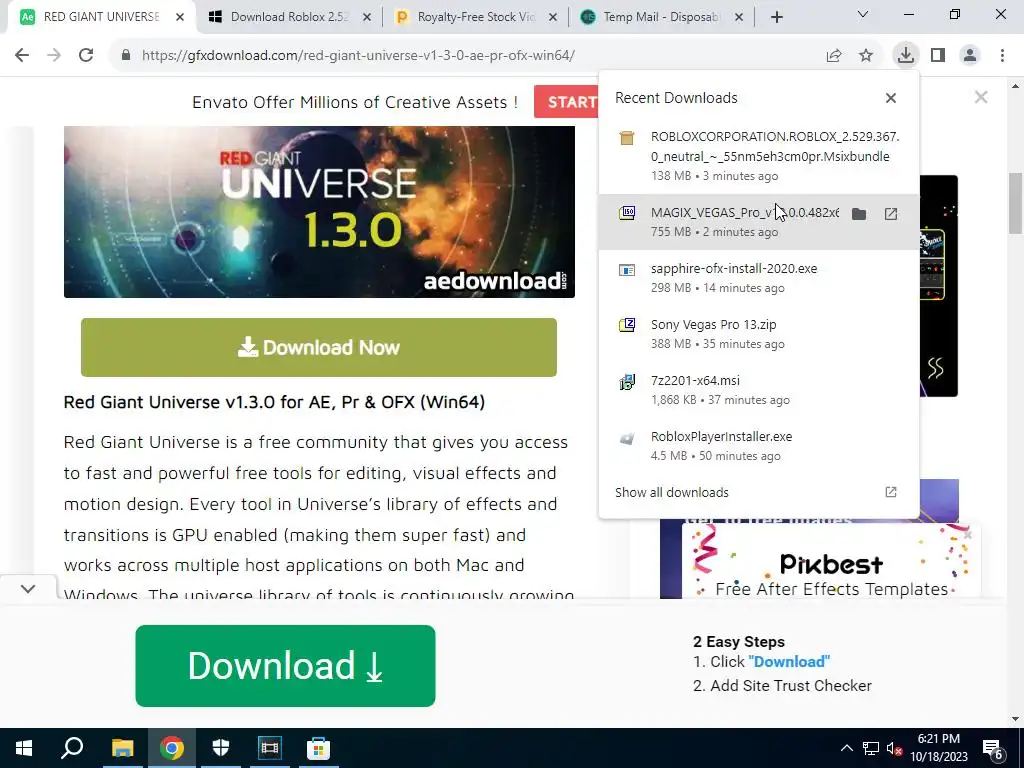Switch to Download Roblox tab
Image resolution: width=1024 pixels, height=768 pixels.
coord(289,17)
